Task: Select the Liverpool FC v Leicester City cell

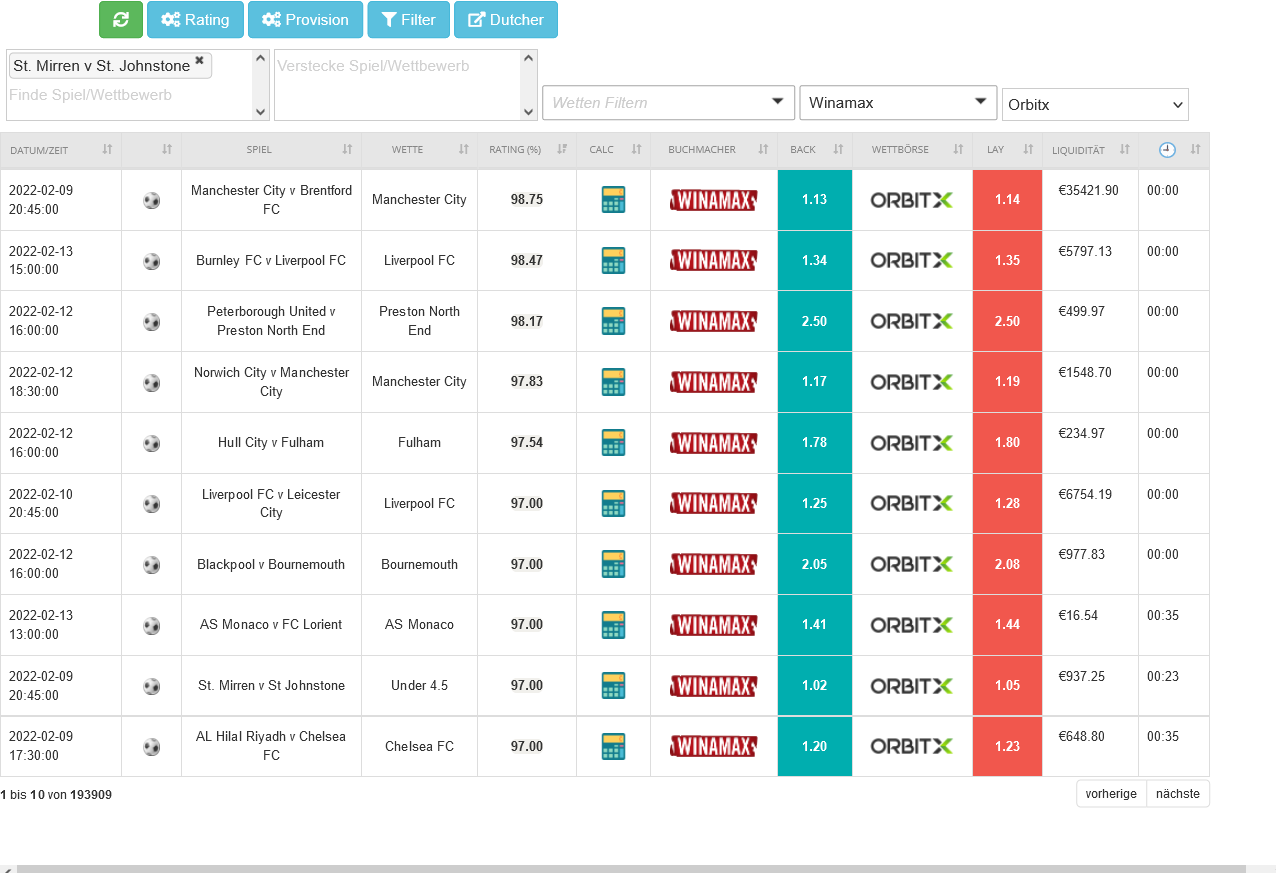Action: (x=271, y=503)
